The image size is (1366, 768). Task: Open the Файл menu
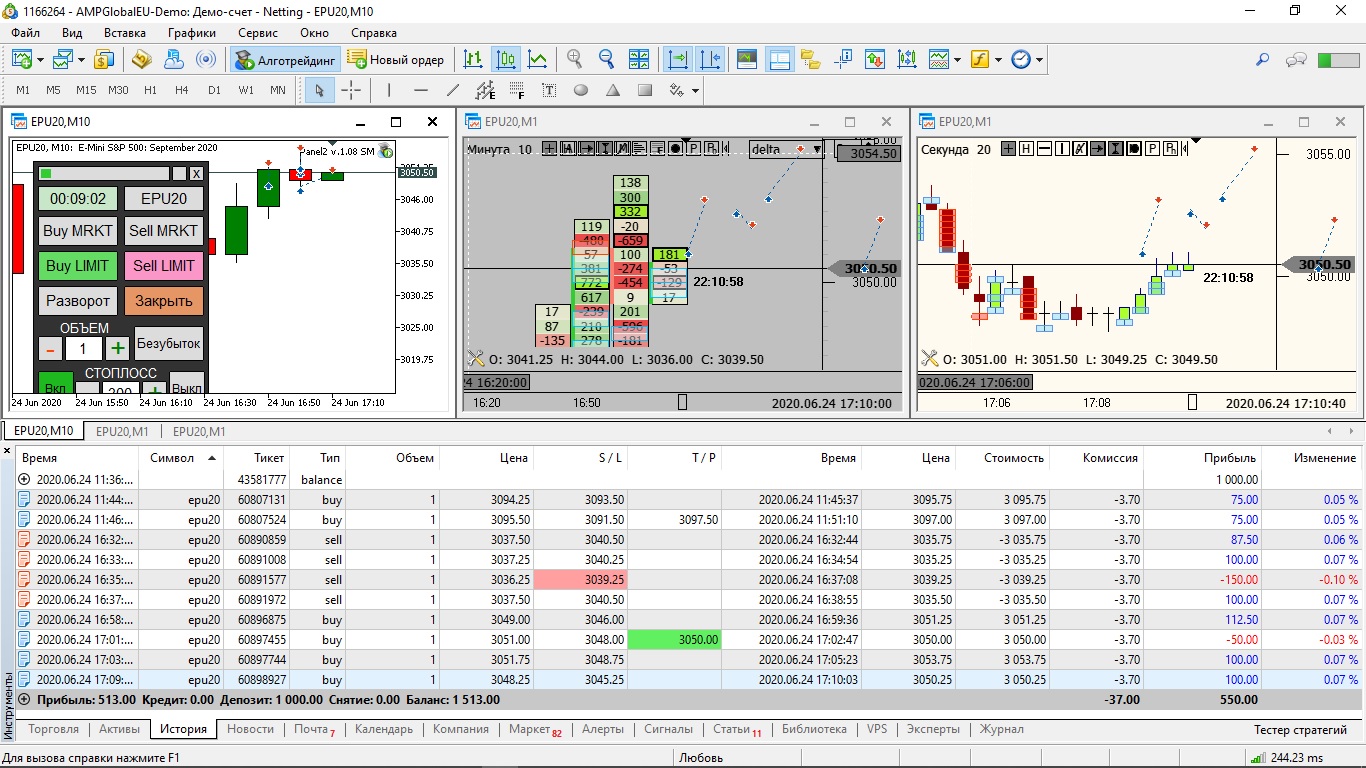pos(26,33)
